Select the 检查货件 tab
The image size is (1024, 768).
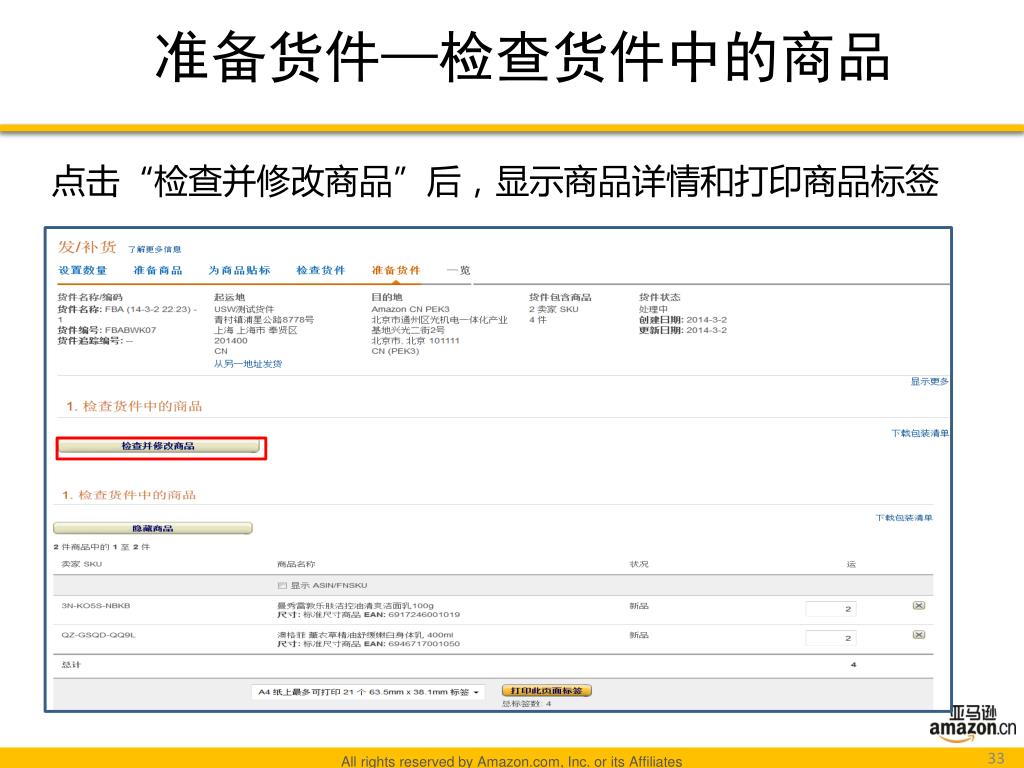pyautogui.click(x=321, y=270)
